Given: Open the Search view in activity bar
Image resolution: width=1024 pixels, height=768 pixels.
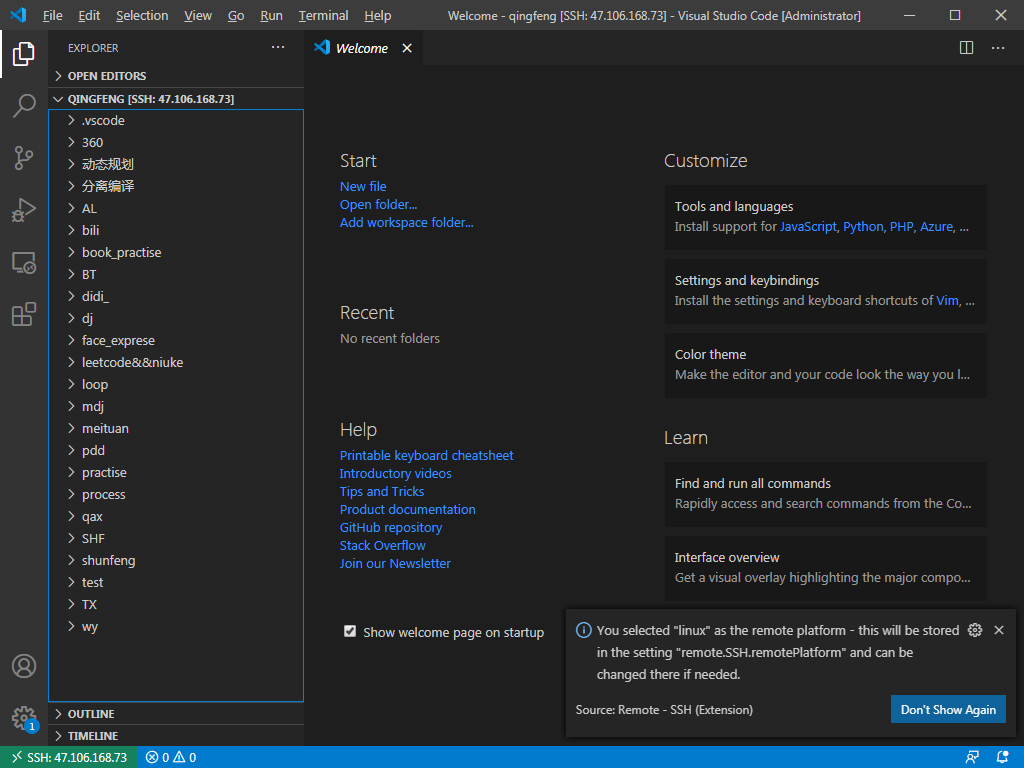Looking at the screenshot, I should [24, 106].
